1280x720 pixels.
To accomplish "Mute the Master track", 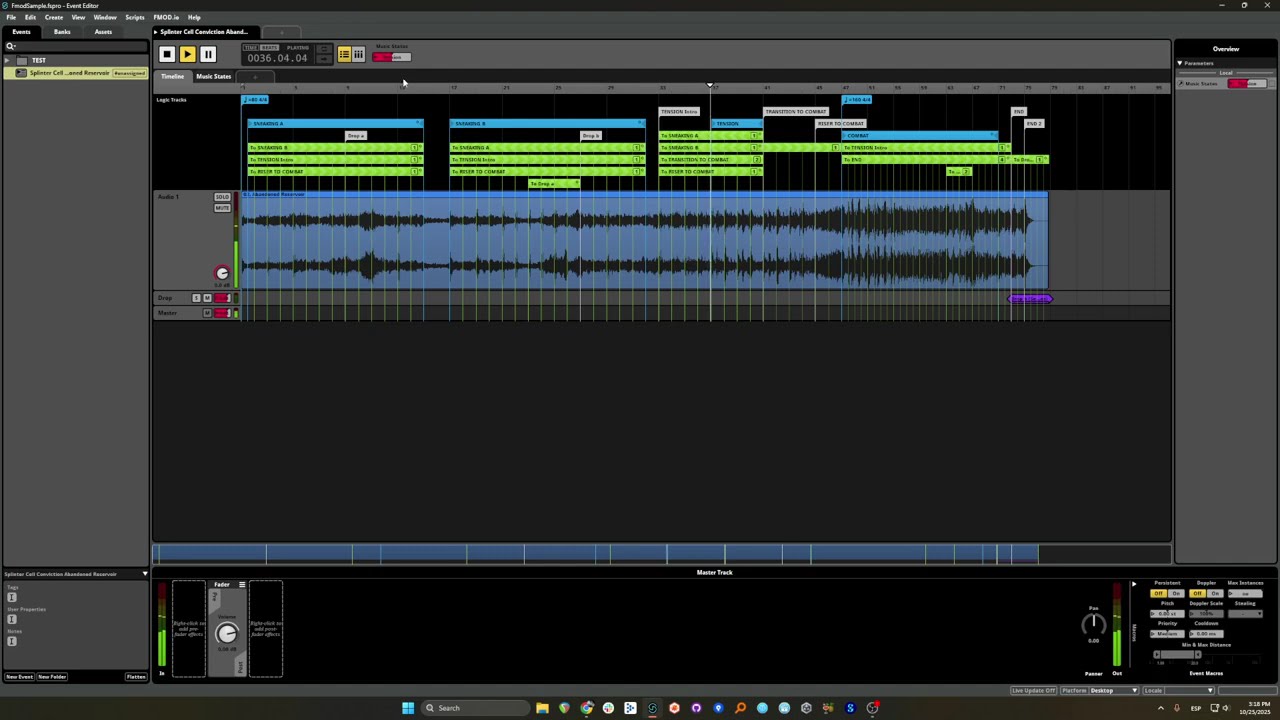I will pyautogui.click(x=207, y=313).
